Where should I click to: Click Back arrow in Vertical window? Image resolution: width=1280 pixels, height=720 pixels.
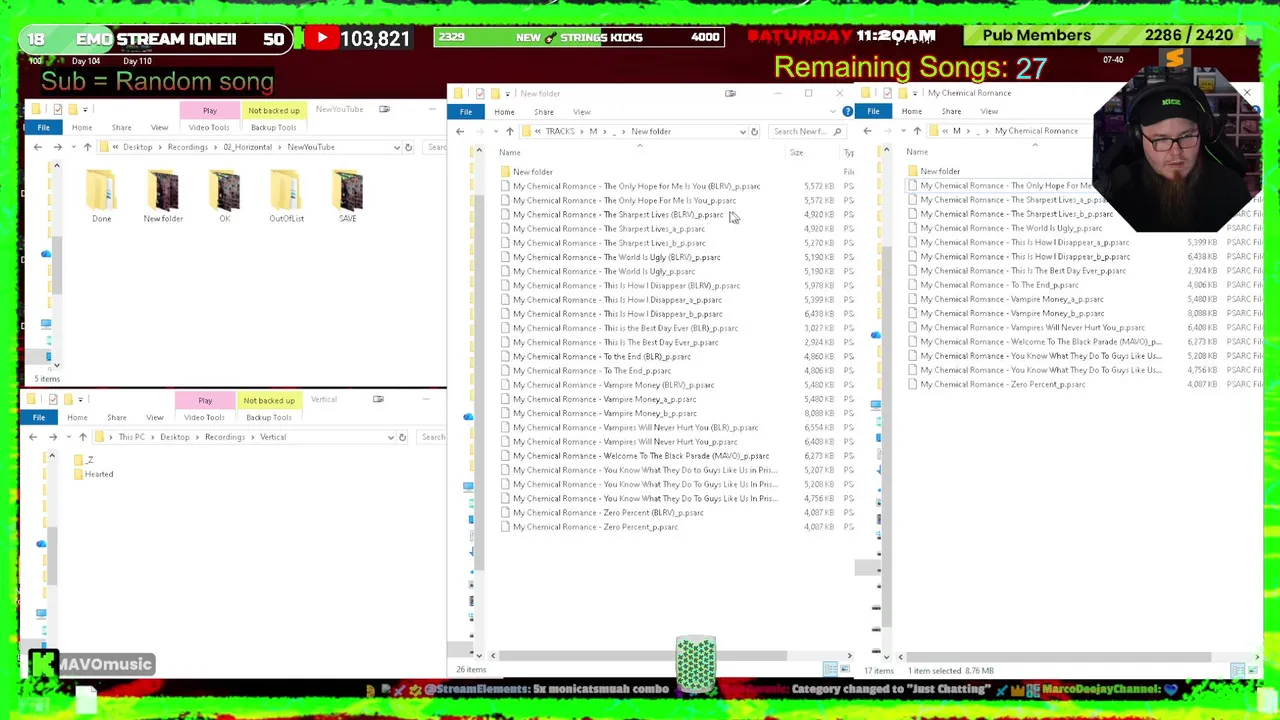33,437
